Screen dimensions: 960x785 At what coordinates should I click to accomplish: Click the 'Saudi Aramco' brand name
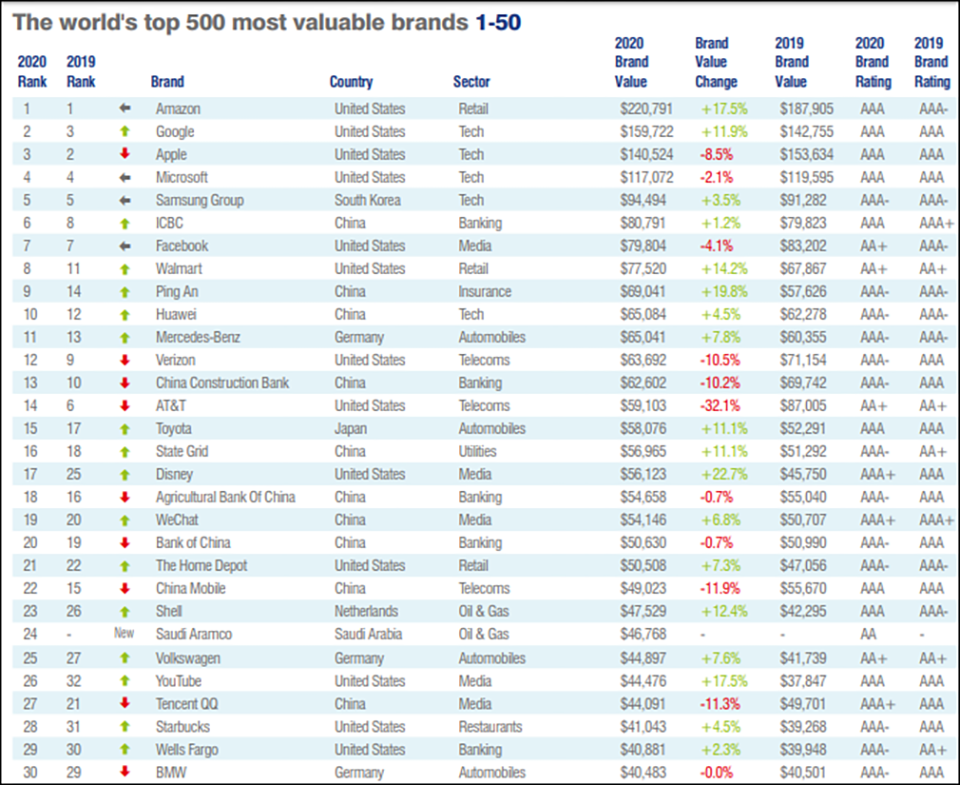click(193, 634)
